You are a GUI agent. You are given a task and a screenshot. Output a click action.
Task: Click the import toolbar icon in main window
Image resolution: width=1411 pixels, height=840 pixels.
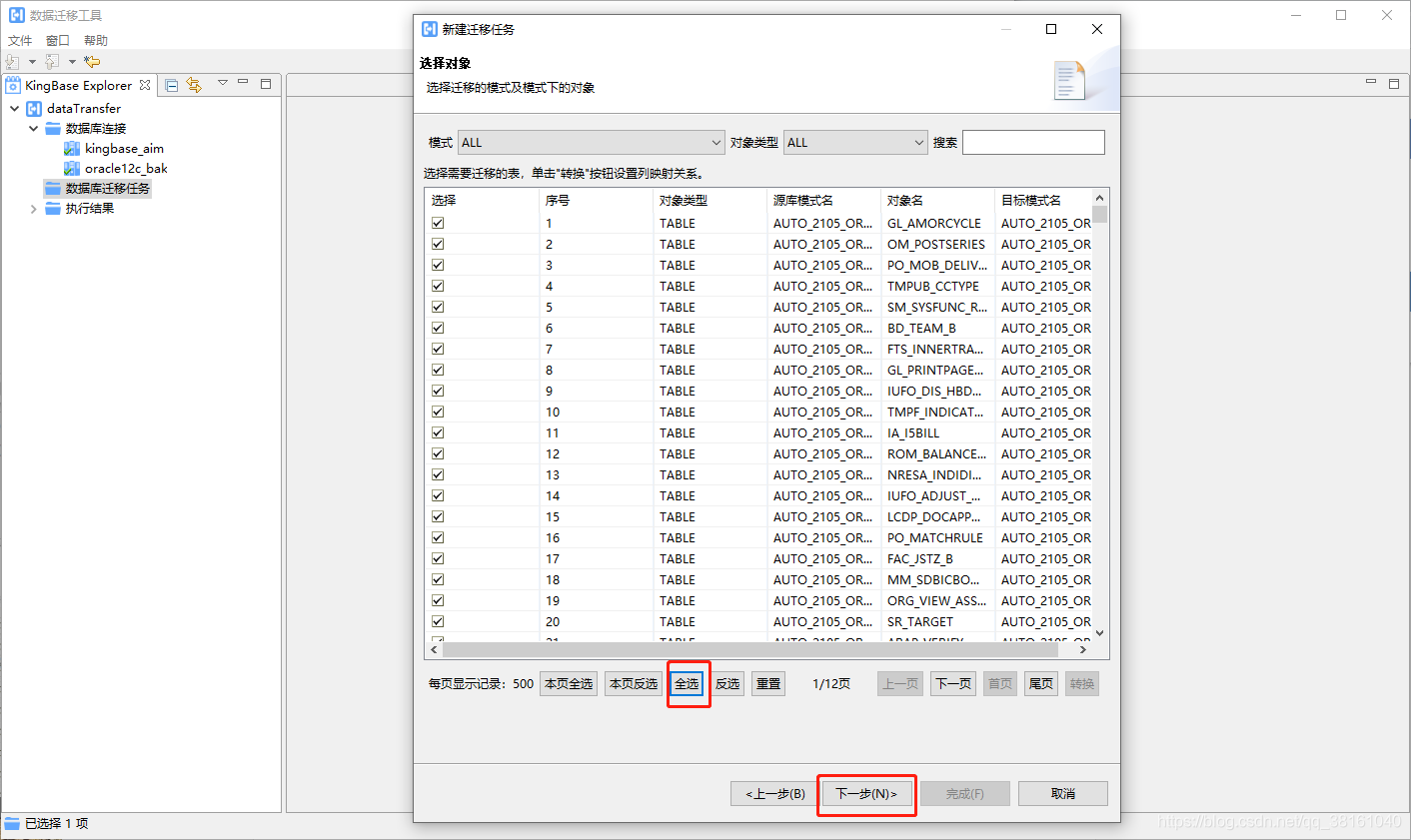pos(13,62)
